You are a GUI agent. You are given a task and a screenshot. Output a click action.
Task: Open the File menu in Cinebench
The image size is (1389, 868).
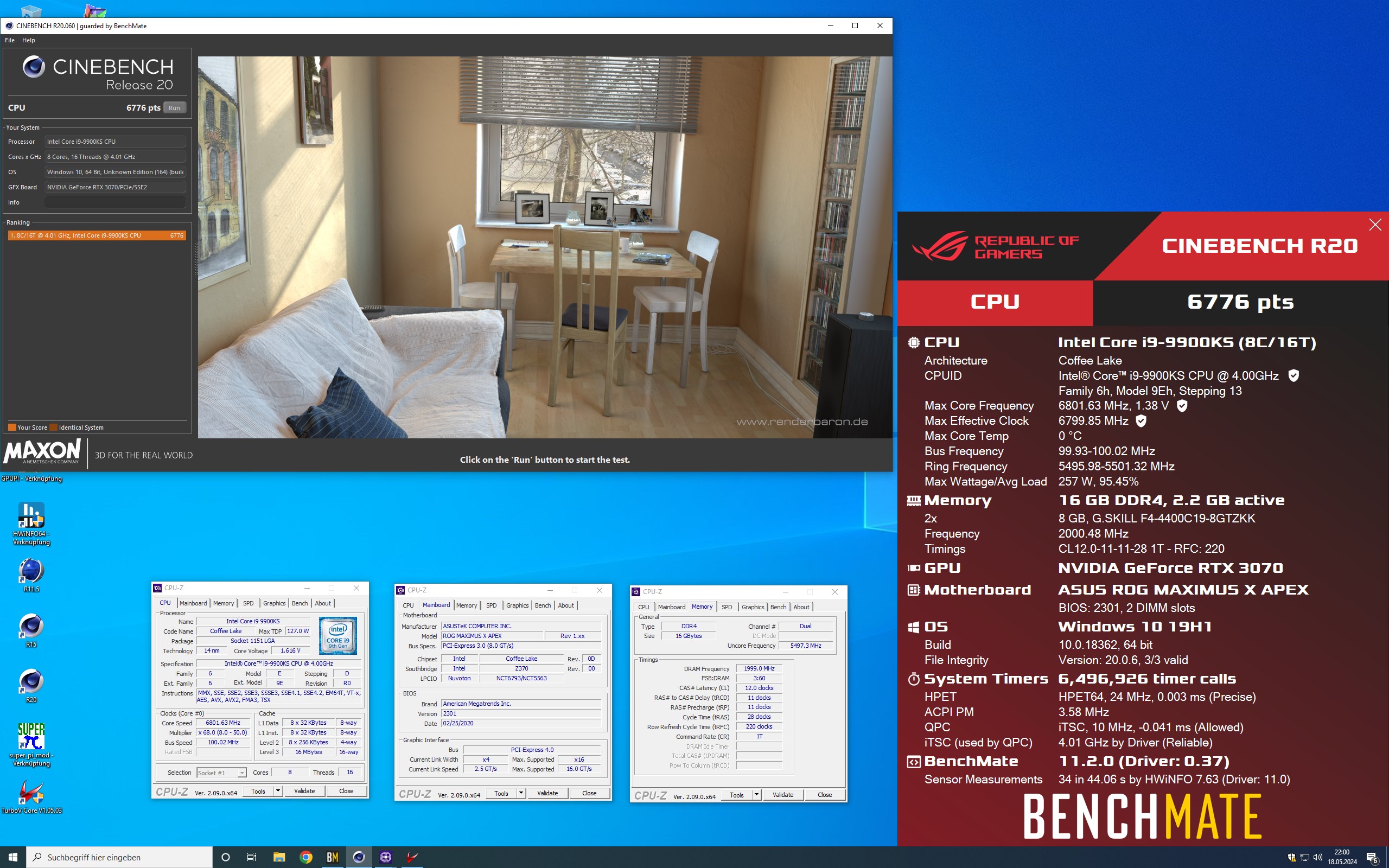[10, 40]
